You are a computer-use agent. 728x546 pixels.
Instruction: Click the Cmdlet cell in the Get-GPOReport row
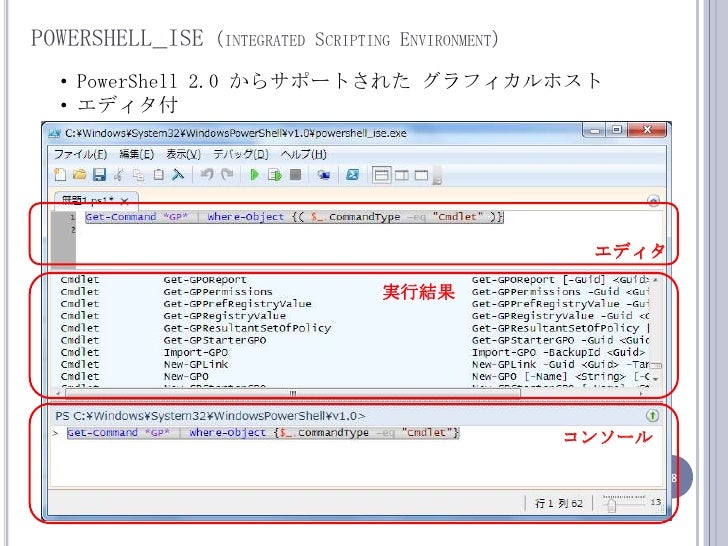pyautogui.click(x=80, y=280)
